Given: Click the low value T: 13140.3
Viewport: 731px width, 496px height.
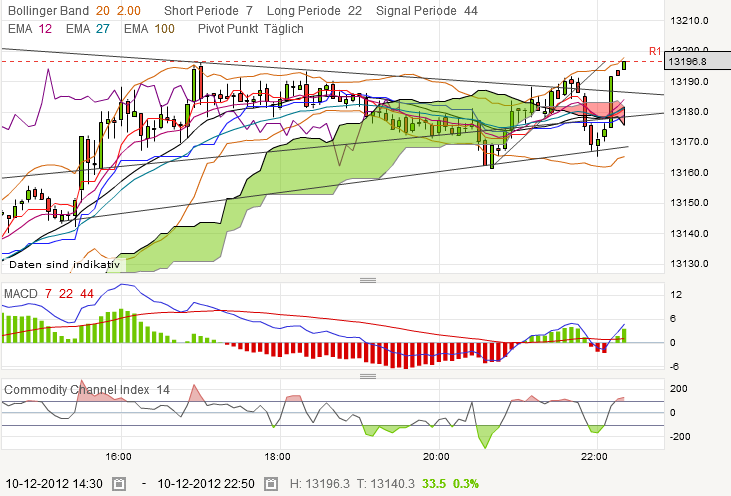Looking at the screenshot, I should coord(386,484).
